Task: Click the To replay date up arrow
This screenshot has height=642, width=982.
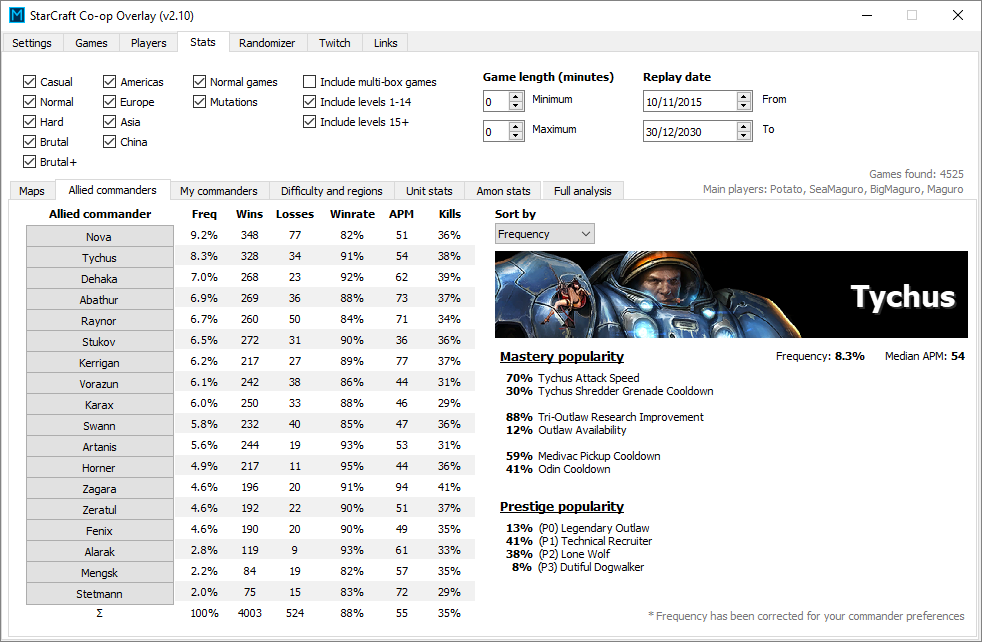Action: pyautogui.click(x=744, y=127)
